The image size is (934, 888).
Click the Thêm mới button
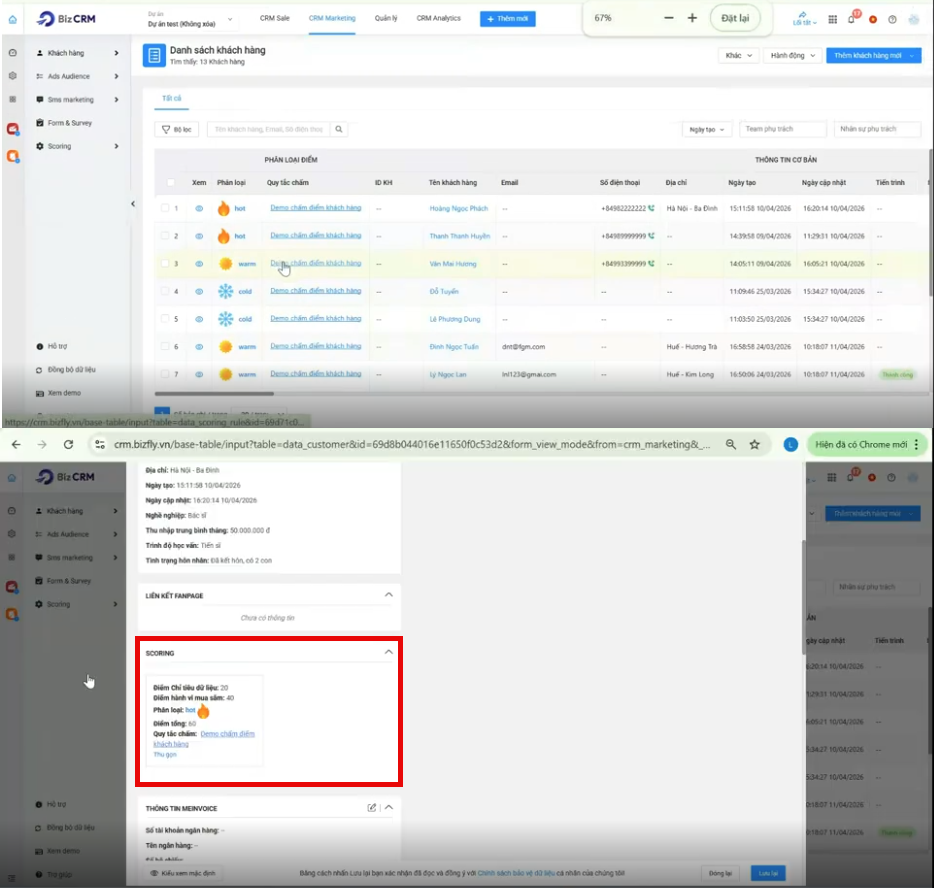coord(508,19)
